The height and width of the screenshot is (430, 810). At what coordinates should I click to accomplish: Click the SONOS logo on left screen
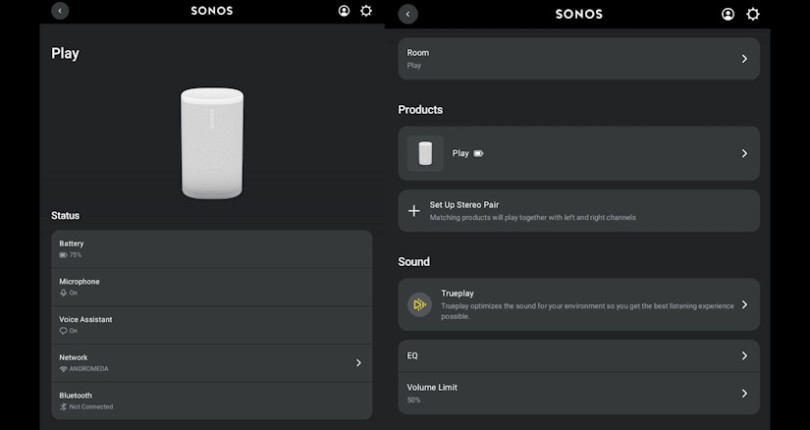[x=212, y=10]
